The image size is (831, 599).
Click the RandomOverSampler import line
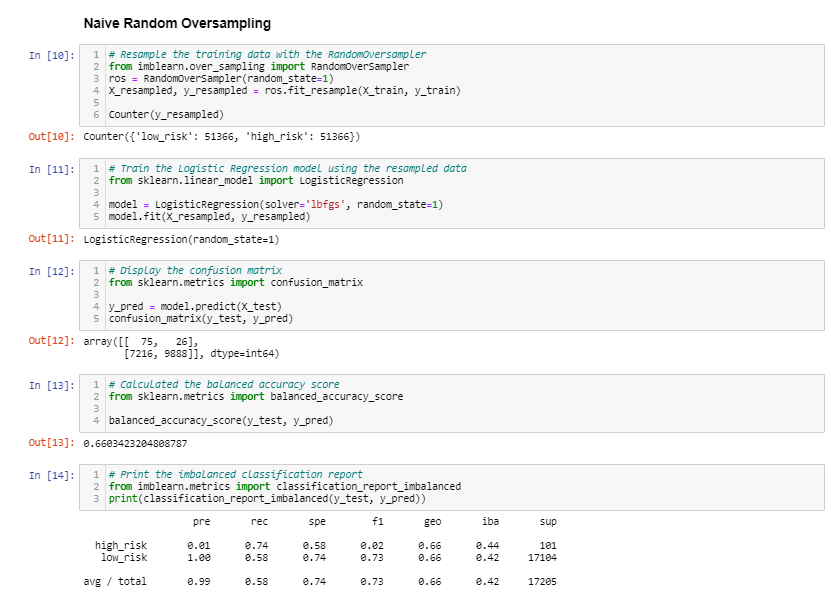click(259, 66)
